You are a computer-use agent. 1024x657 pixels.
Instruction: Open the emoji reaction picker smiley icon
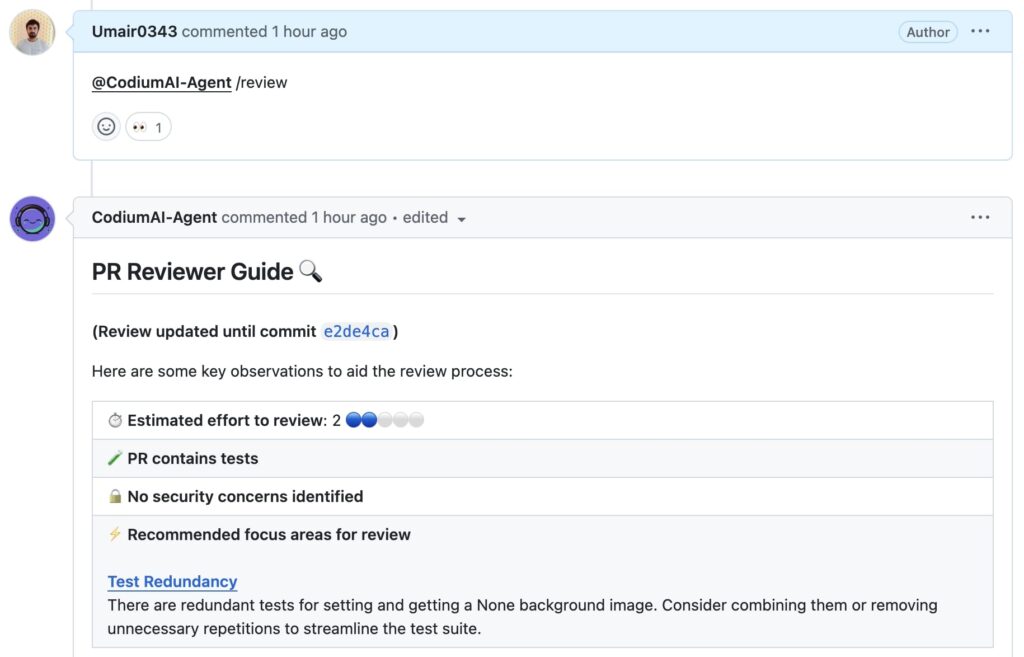105,127
